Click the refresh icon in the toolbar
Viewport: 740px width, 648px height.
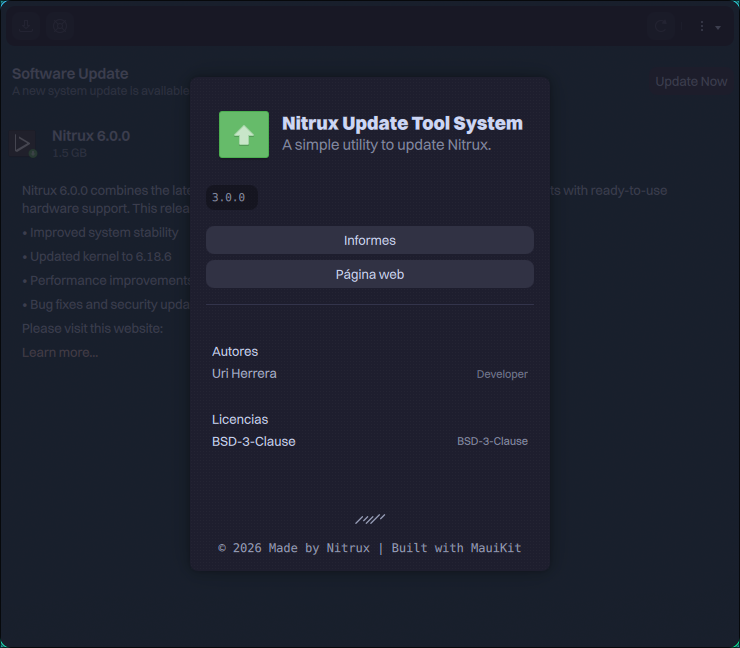click(659, 27)
